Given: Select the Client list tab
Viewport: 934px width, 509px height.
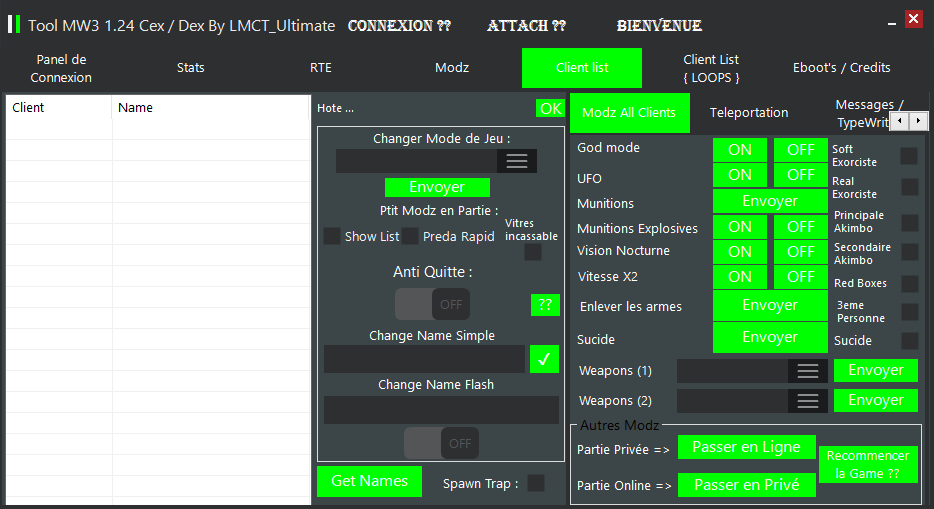Looking at the screenshot, I should tap(582, 68).
